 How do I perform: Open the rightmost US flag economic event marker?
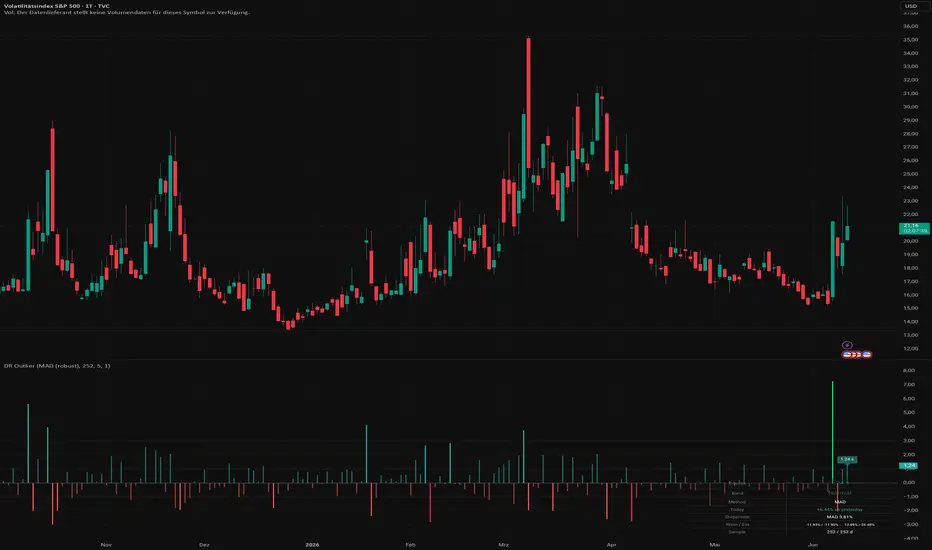click(x=867, y=354)
